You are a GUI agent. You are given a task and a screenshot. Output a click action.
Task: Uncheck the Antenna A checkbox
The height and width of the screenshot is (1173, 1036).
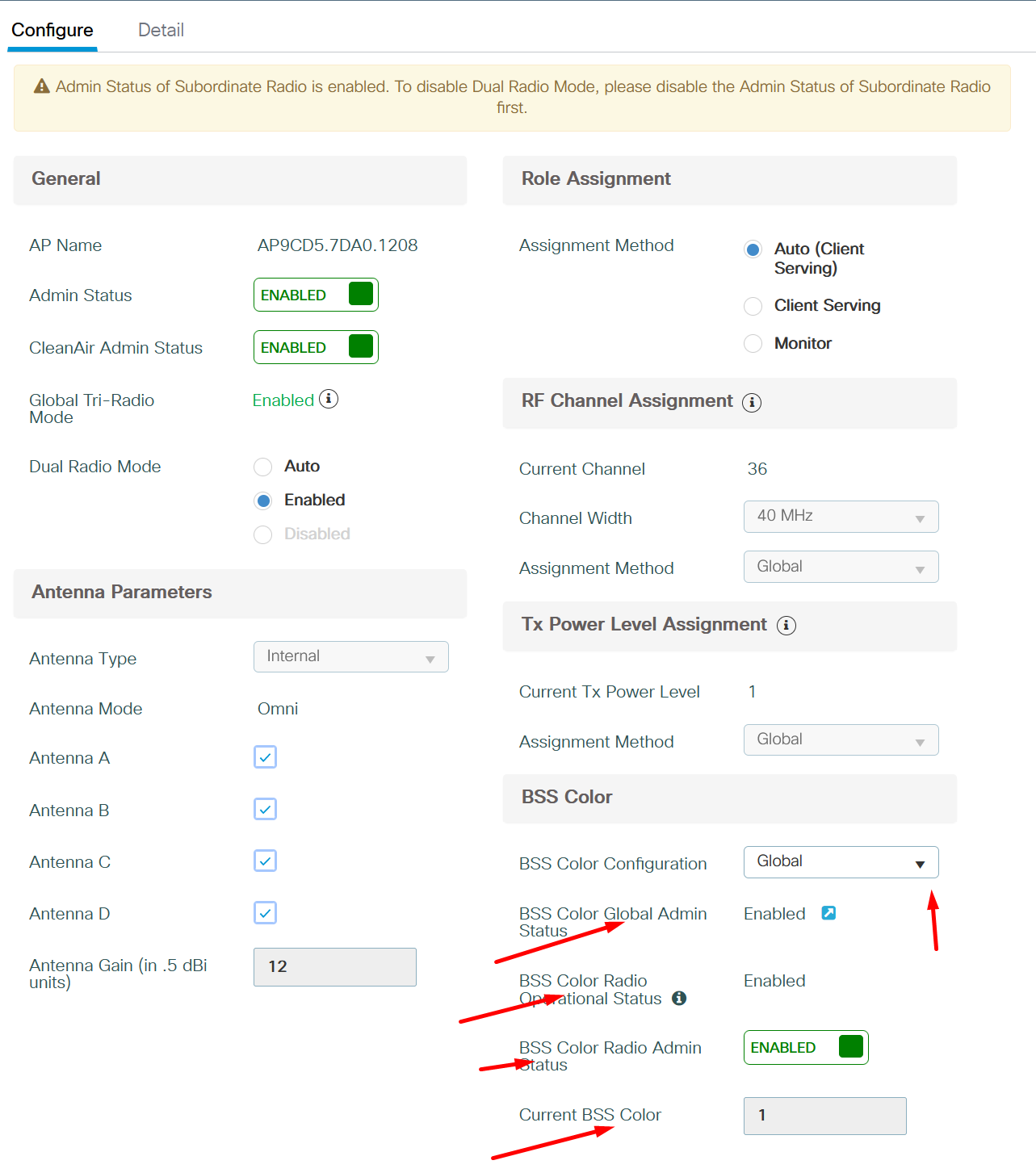tap(265, 756)
